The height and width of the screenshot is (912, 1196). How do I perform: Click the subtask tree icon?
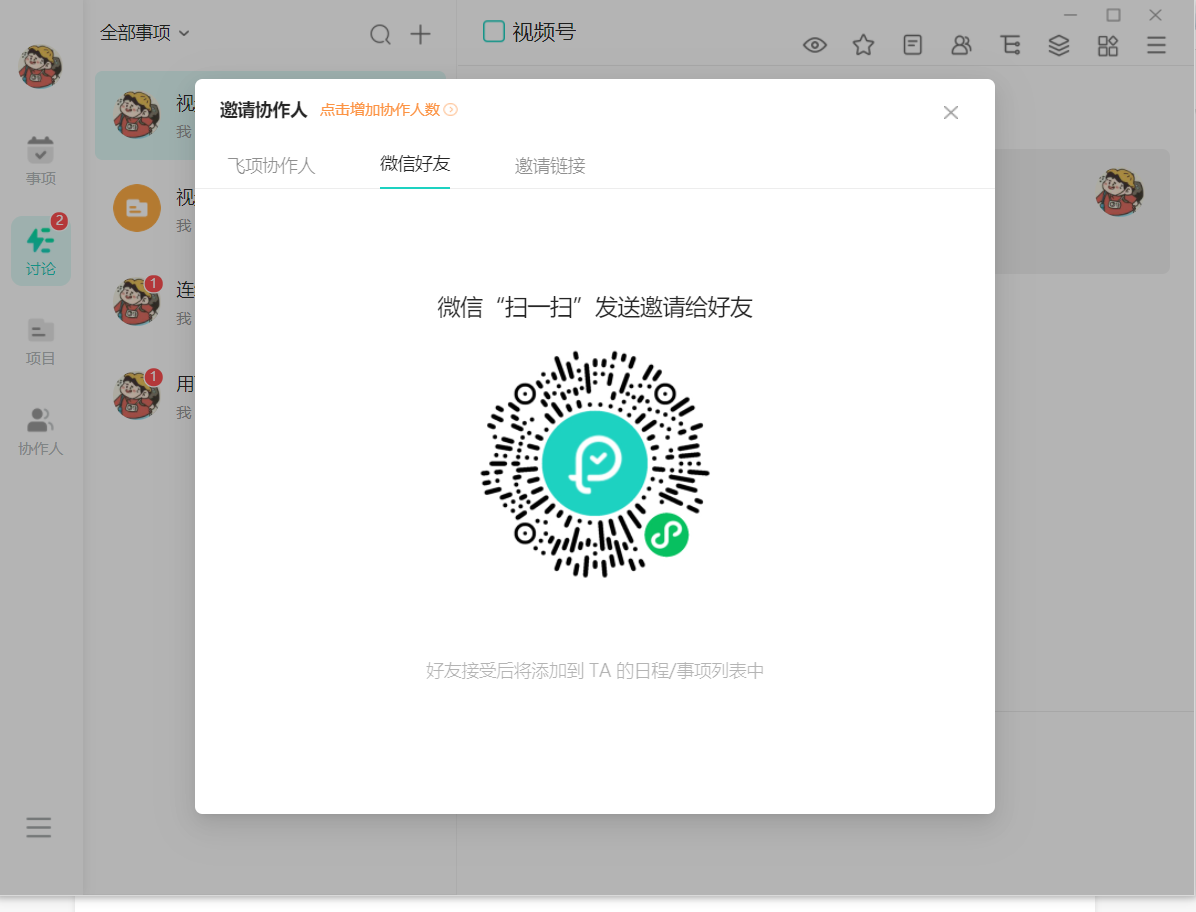(1011, 45)
